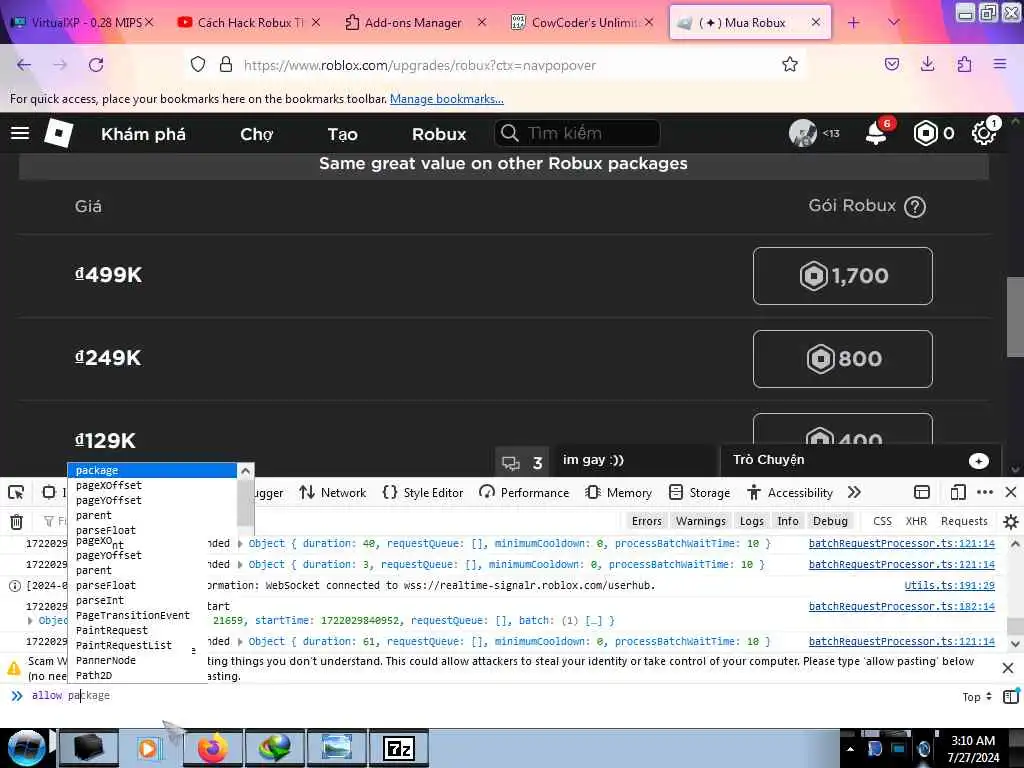Toggle the multi-line editor mode icon
Viewport: 1024px width, 768px height.
1011,696
